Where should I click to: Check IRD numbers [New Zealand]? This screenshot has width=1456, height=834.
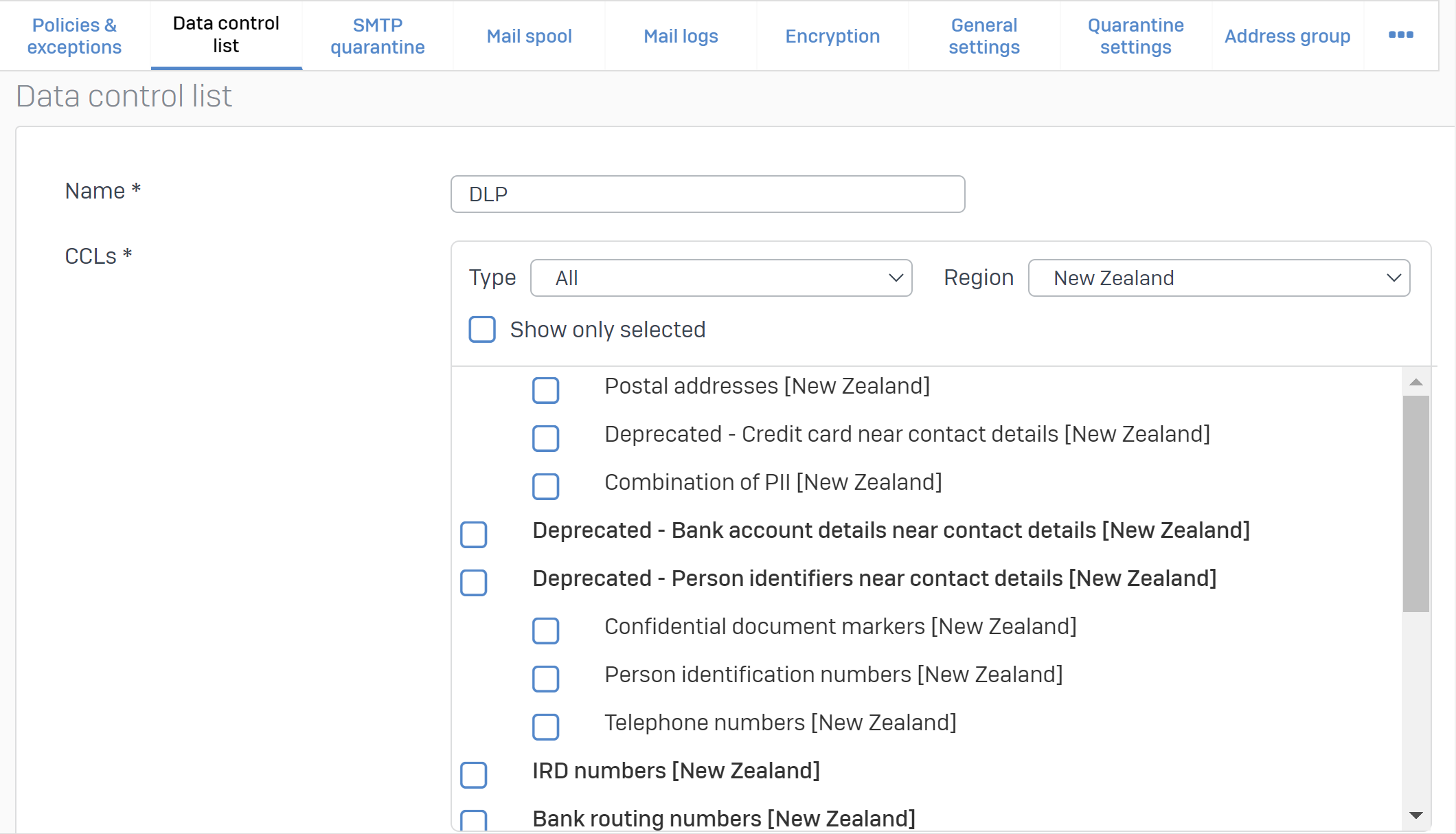coord(473,775)
